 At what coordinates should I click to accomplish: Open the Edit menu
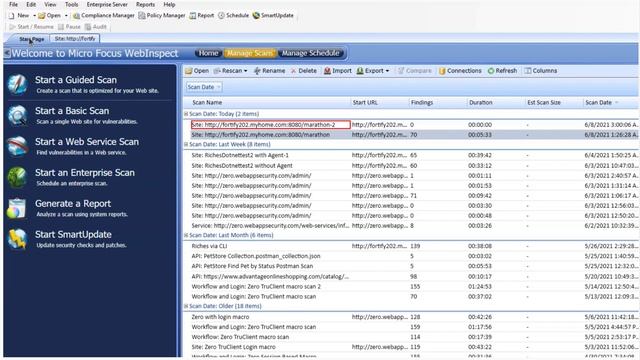[x=31, y=4]
